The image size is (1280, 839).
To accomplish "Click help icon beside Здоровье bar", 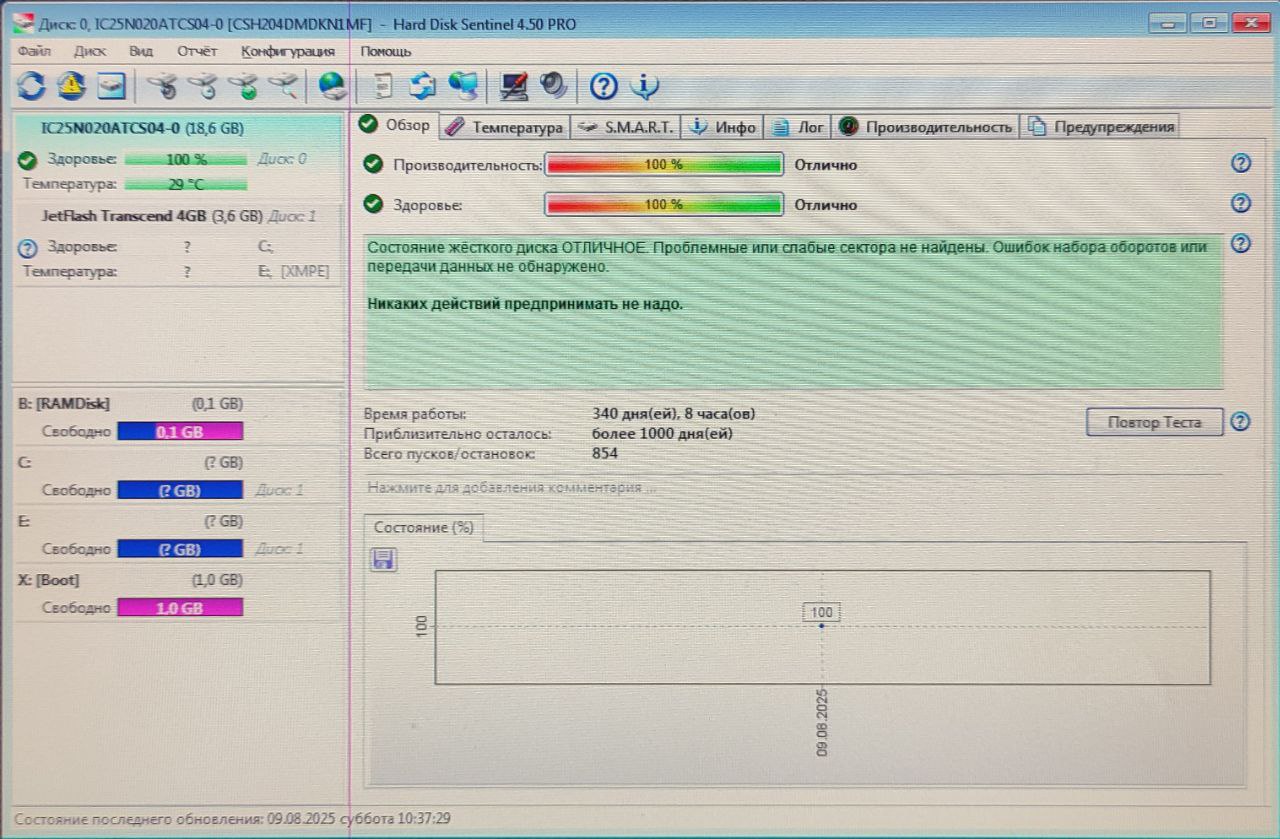I will coord(1241,203).
